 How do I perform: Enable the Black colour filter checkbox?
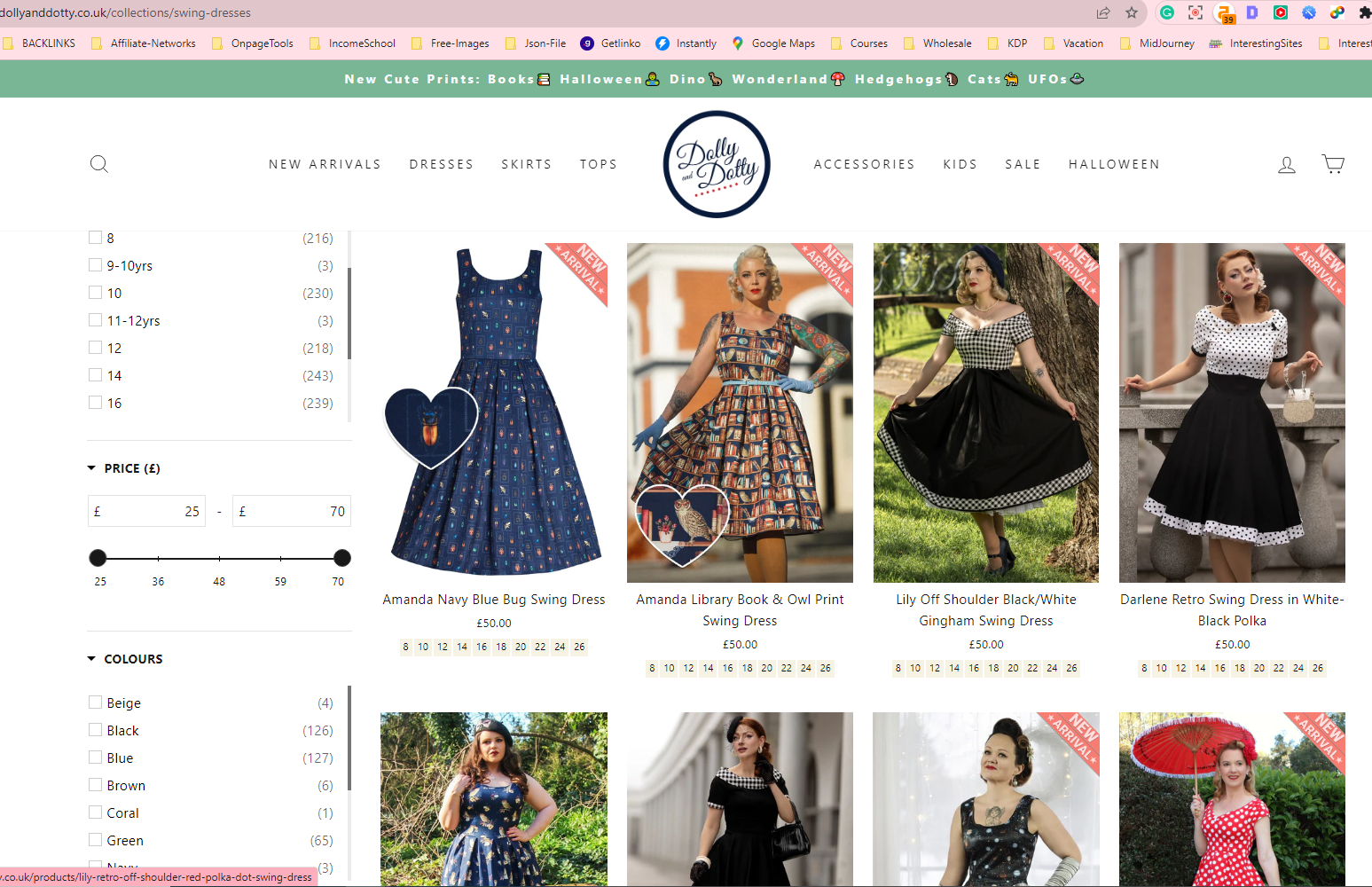click(96, 730)
